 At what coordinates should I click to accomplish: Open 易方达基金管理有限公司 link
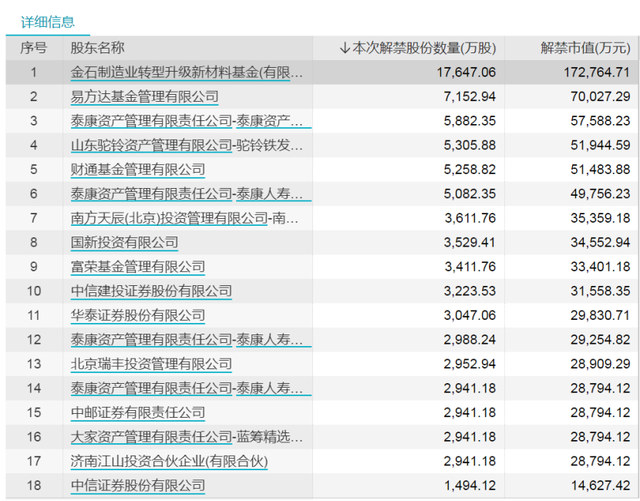[144, 97]
